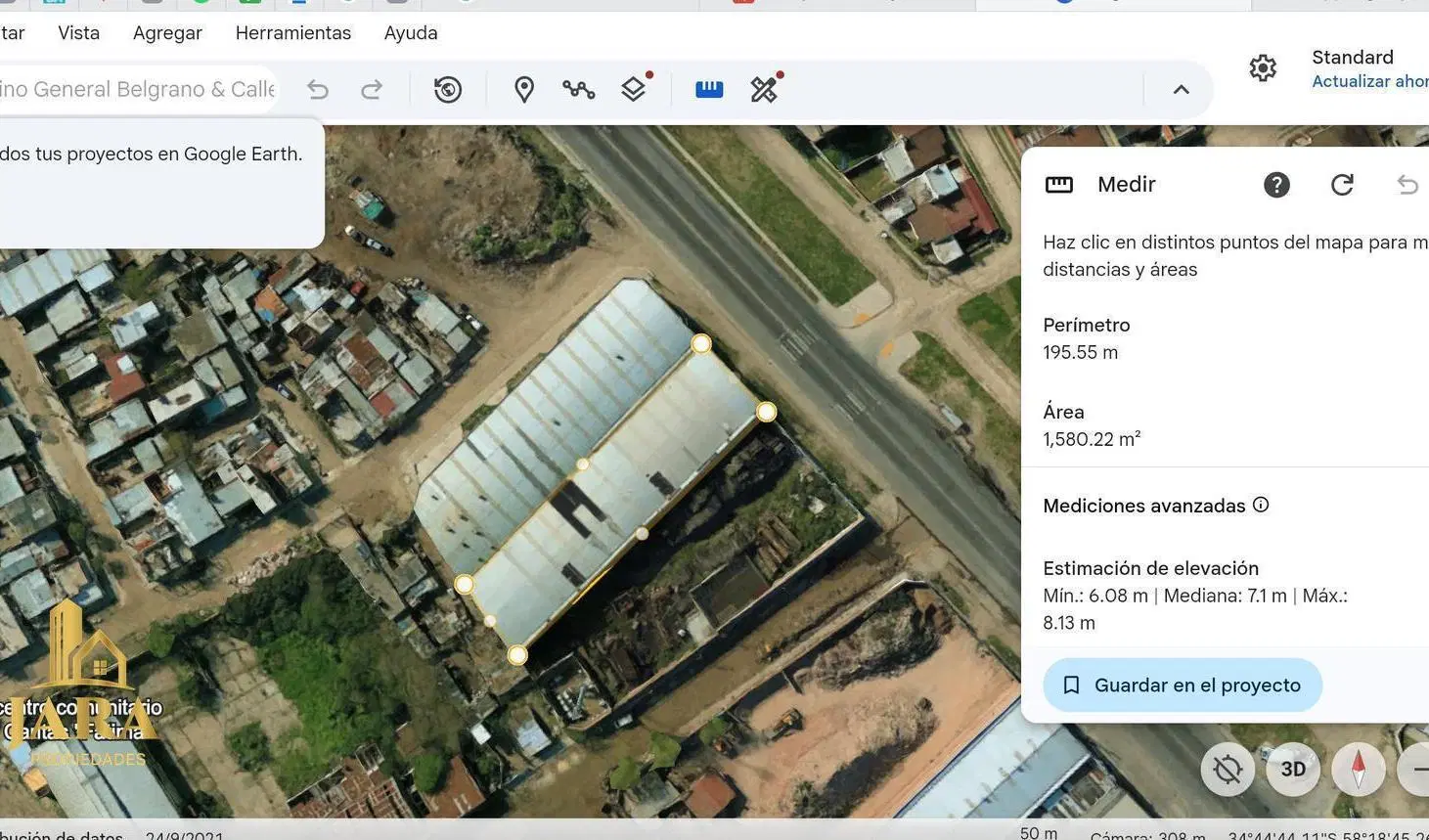Restart the measurement with refresh icon
Image resolution: width=1429 pixels, height=840 pixels.
pyautogui.click(x=1342, y=185)
